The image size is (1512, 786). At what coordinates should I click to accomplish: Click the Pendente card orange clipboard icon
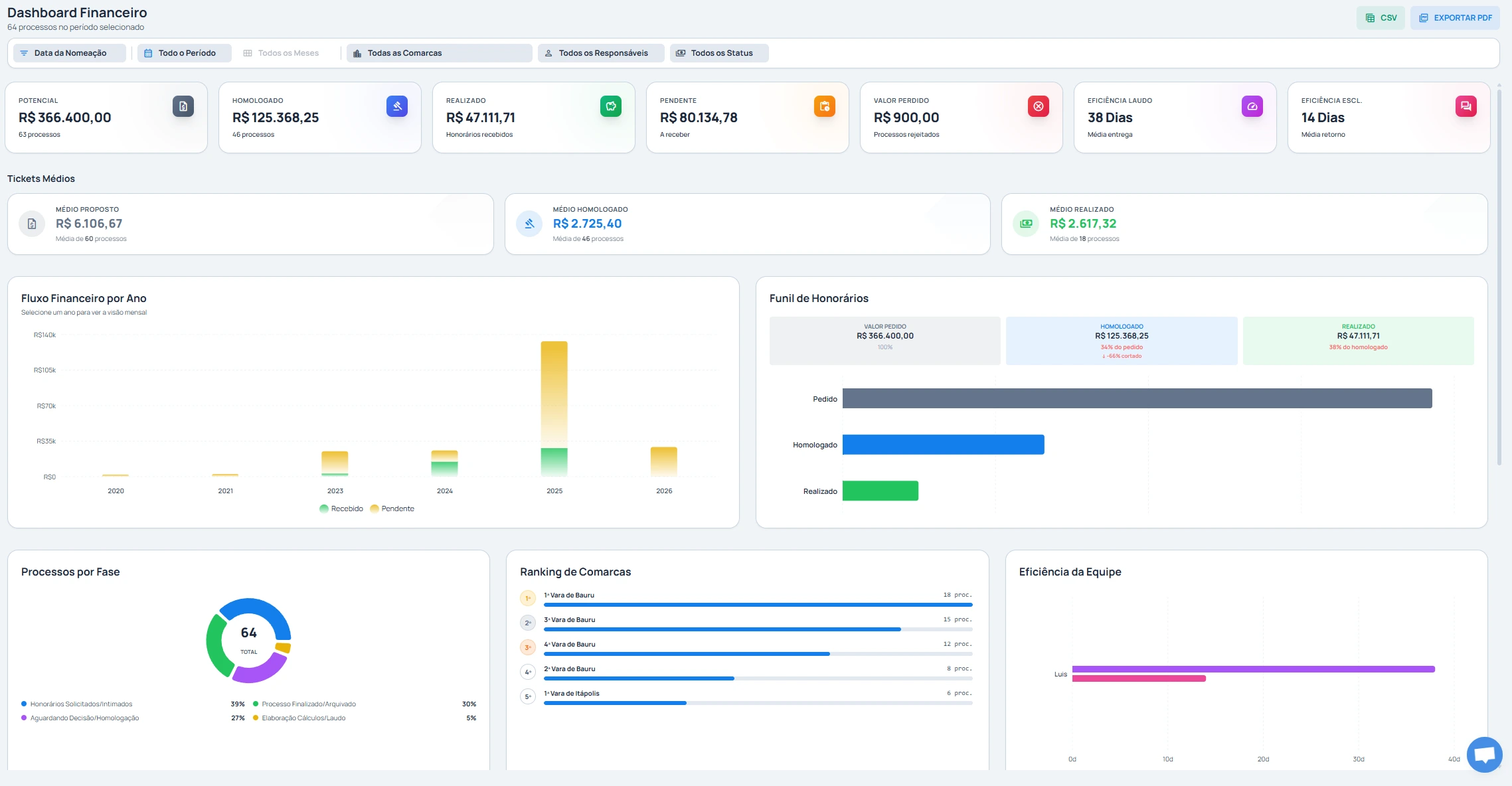(x=825, y=106)
